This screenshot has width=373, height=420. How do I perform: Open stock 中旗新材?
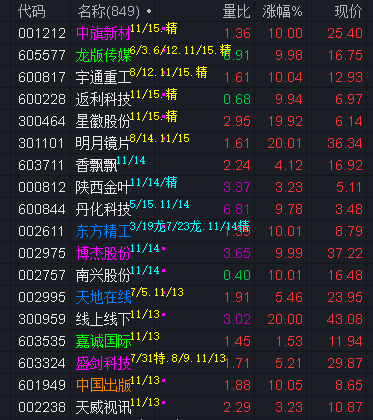click(103, 33)
